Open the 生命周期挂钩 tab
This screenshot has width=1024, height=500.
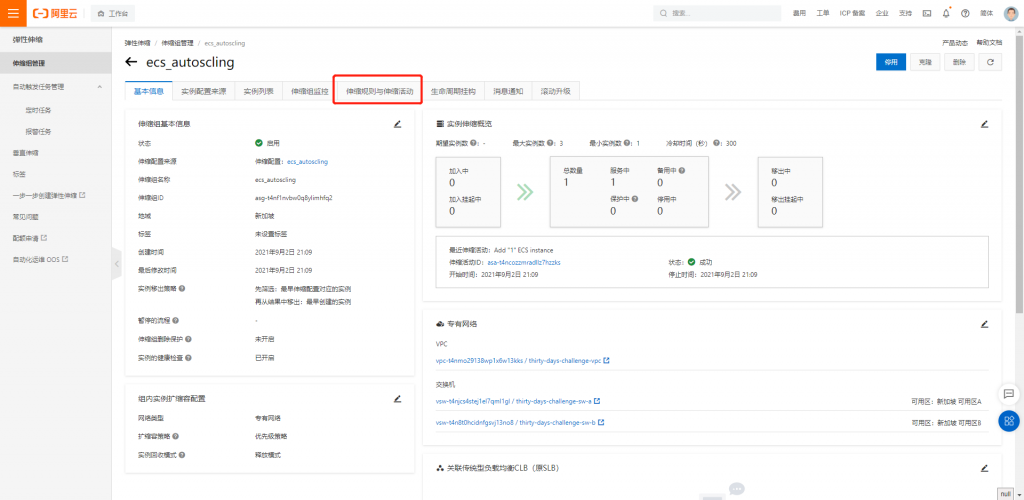(453, 92)
